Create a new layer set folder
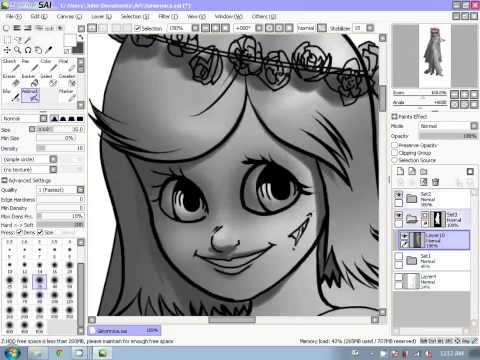 pos(424,171)
